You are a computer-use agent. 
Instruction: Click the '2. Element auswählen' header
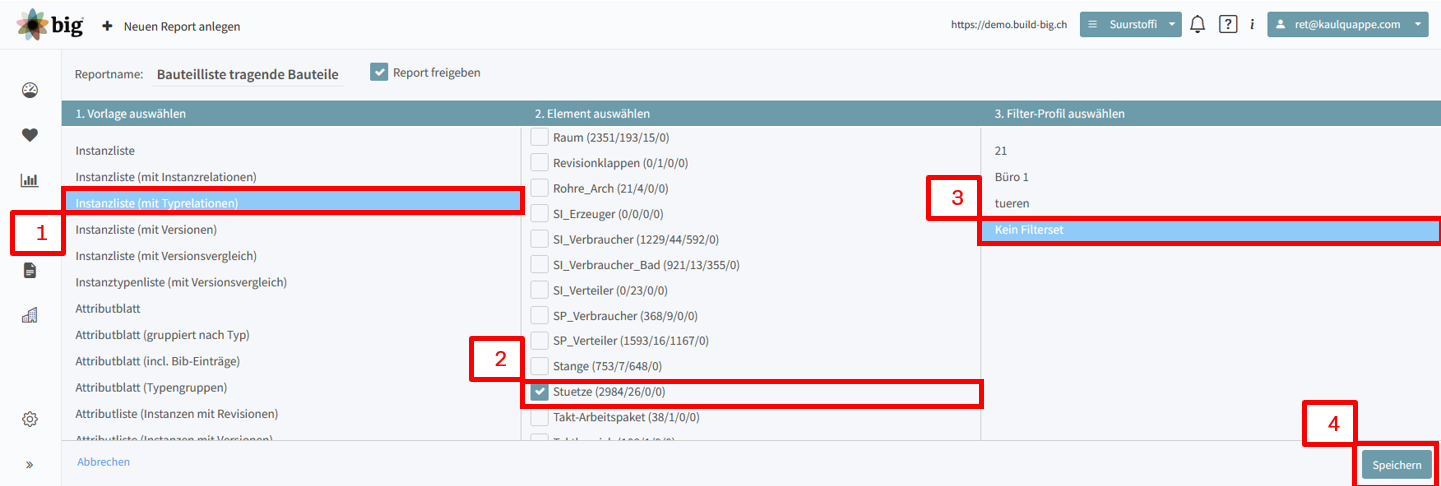coord(592,113)
